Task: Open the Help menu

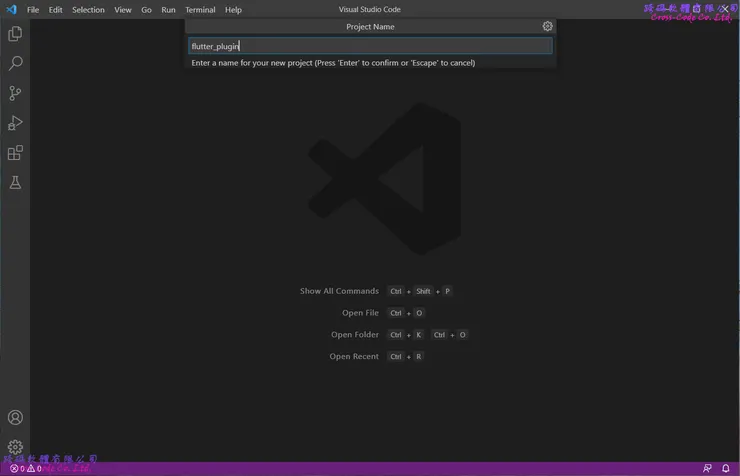Action: [x=233, y=10]
